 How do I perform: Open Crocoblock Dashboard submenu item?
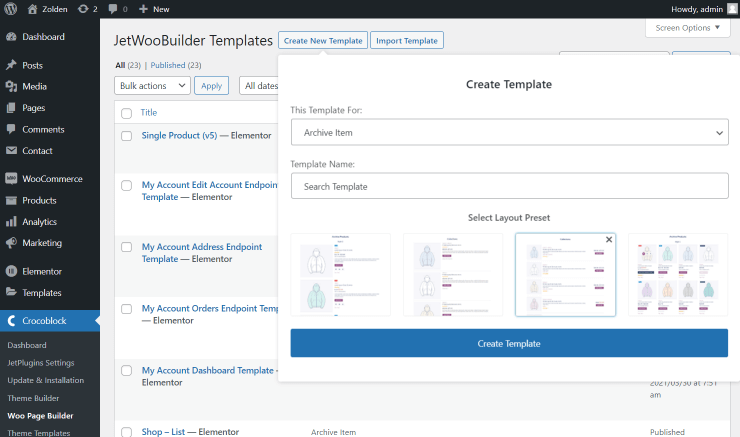pos(27,345)
